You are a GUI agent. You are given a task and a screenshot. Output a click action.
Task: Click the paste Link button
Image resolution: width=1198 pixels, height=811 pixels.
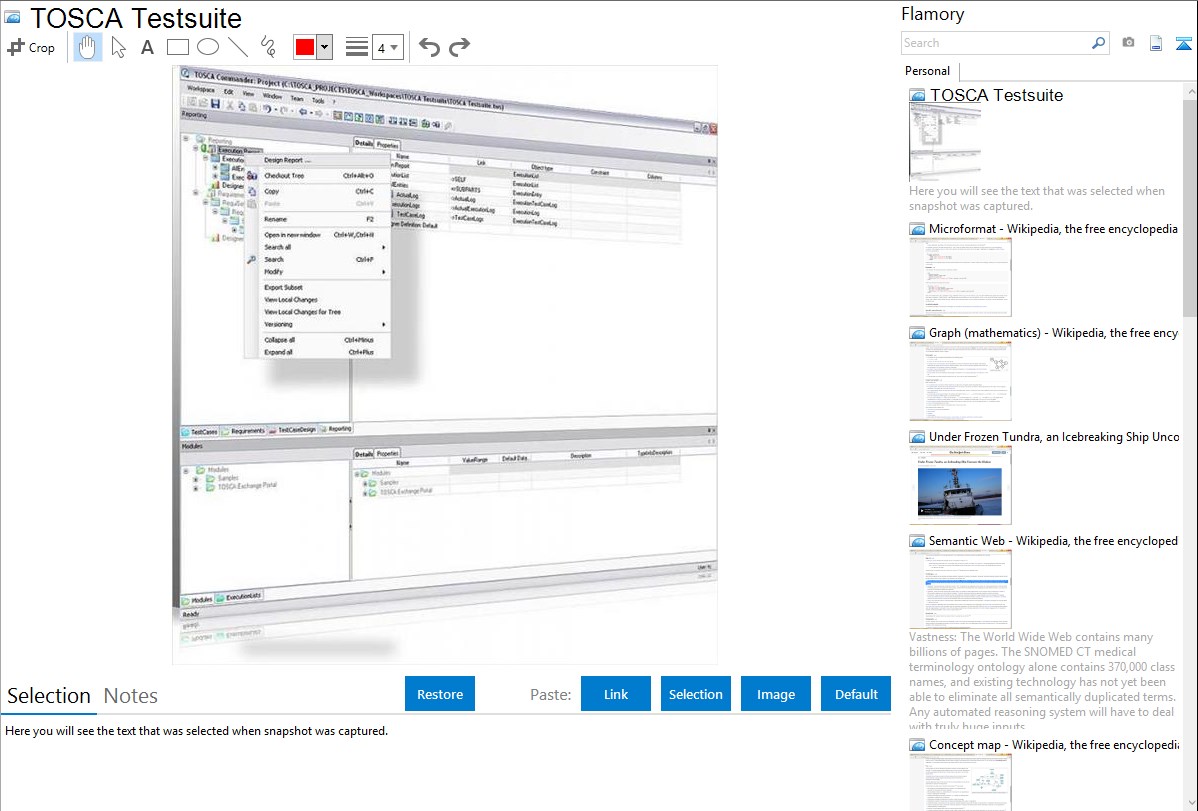616,694
